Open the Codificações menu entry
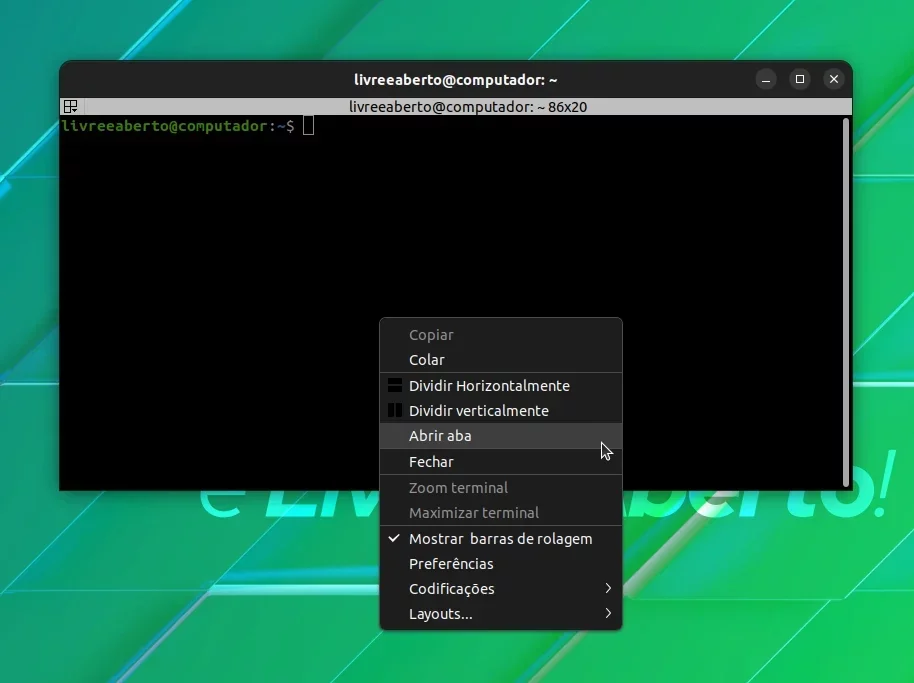This screenshot has width=914, height=683. tap(501, 589)
